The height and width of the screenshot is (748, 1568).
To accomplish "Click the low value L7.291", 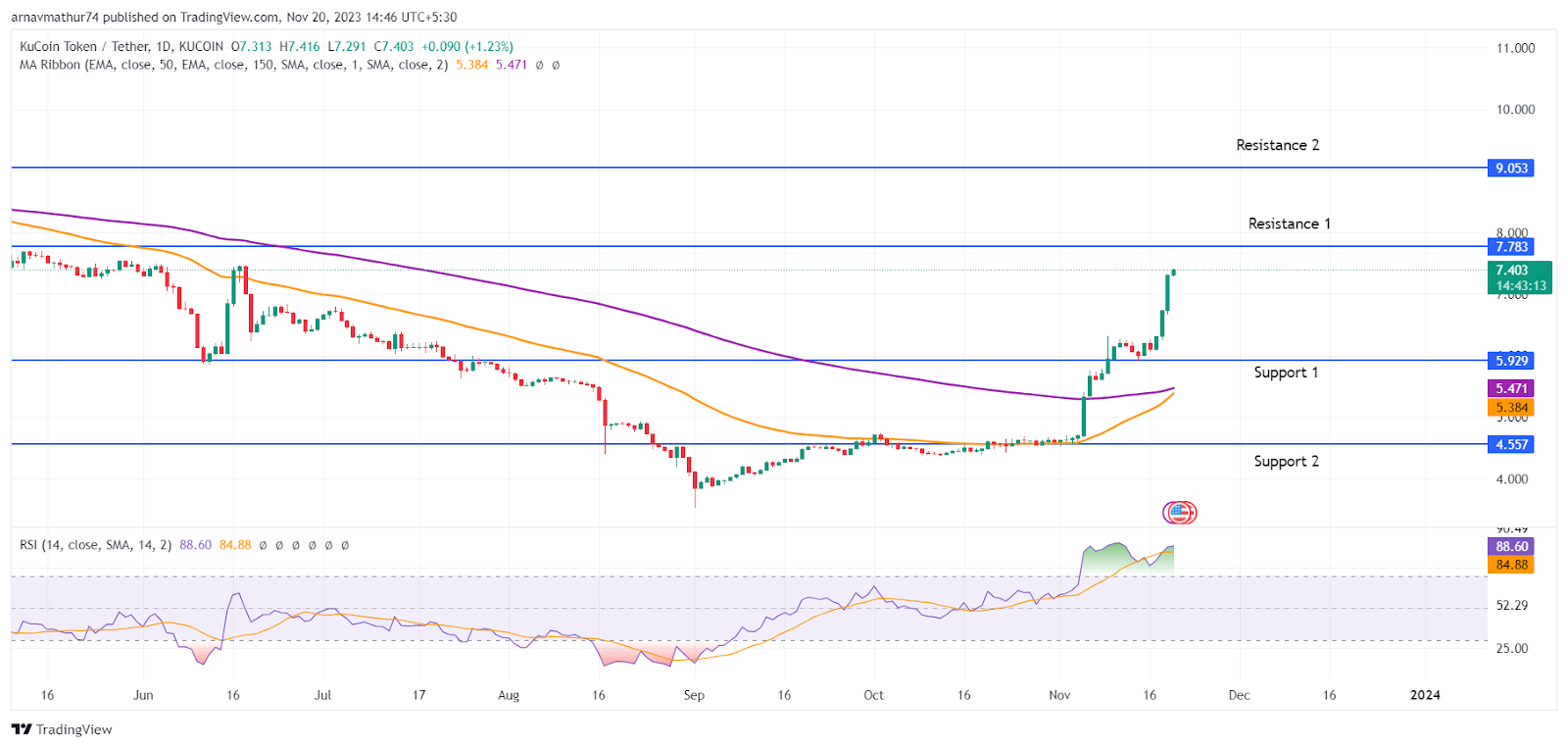I will [347, 46].
